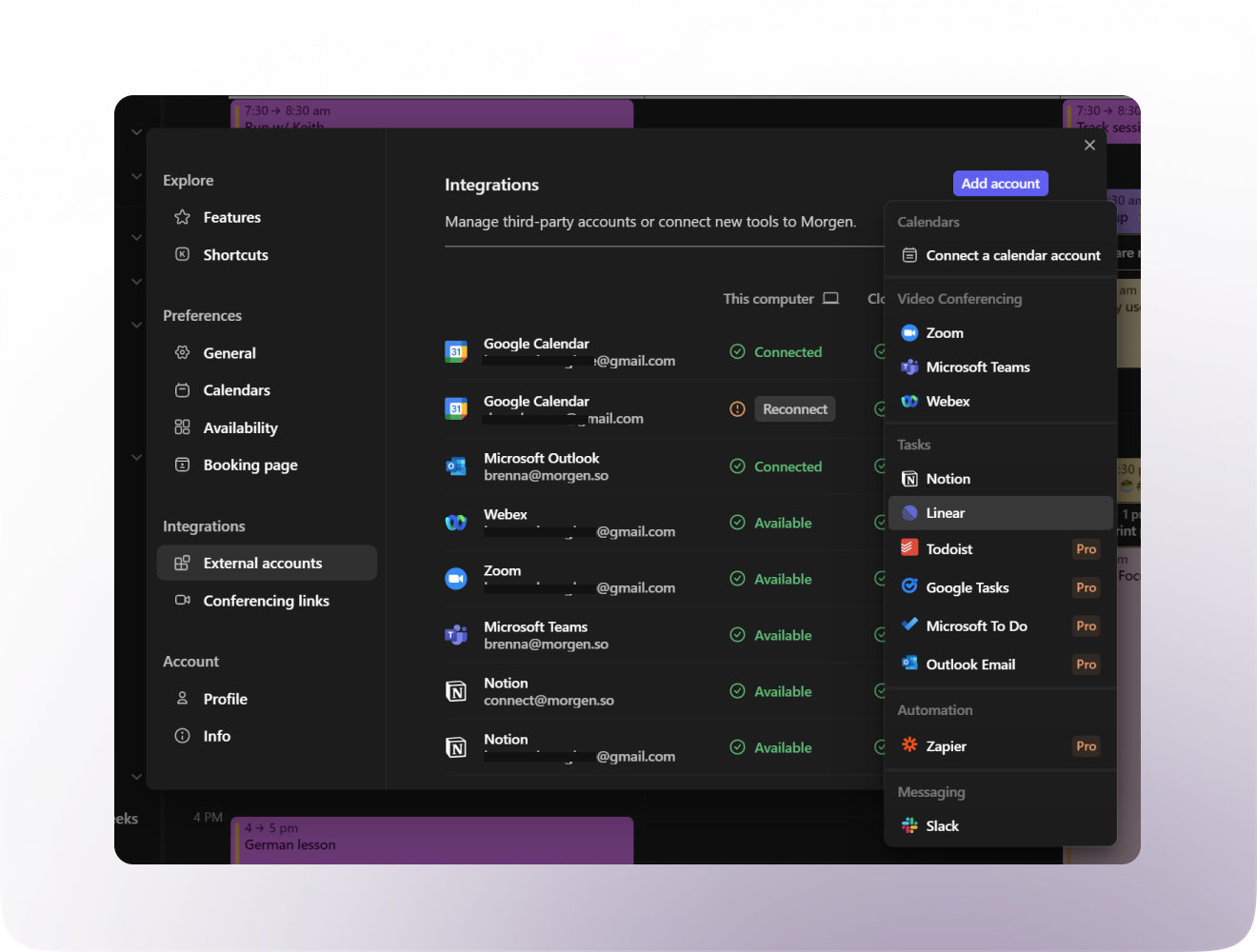Click the Conferencing links camera icon
The height and width of the screenshot is (952, 1257).
point(182,600)
